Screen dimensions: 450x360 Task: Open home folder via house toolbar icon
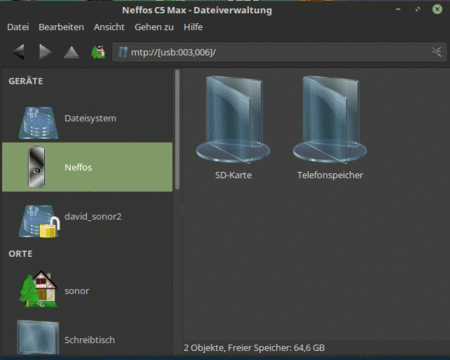98,52
